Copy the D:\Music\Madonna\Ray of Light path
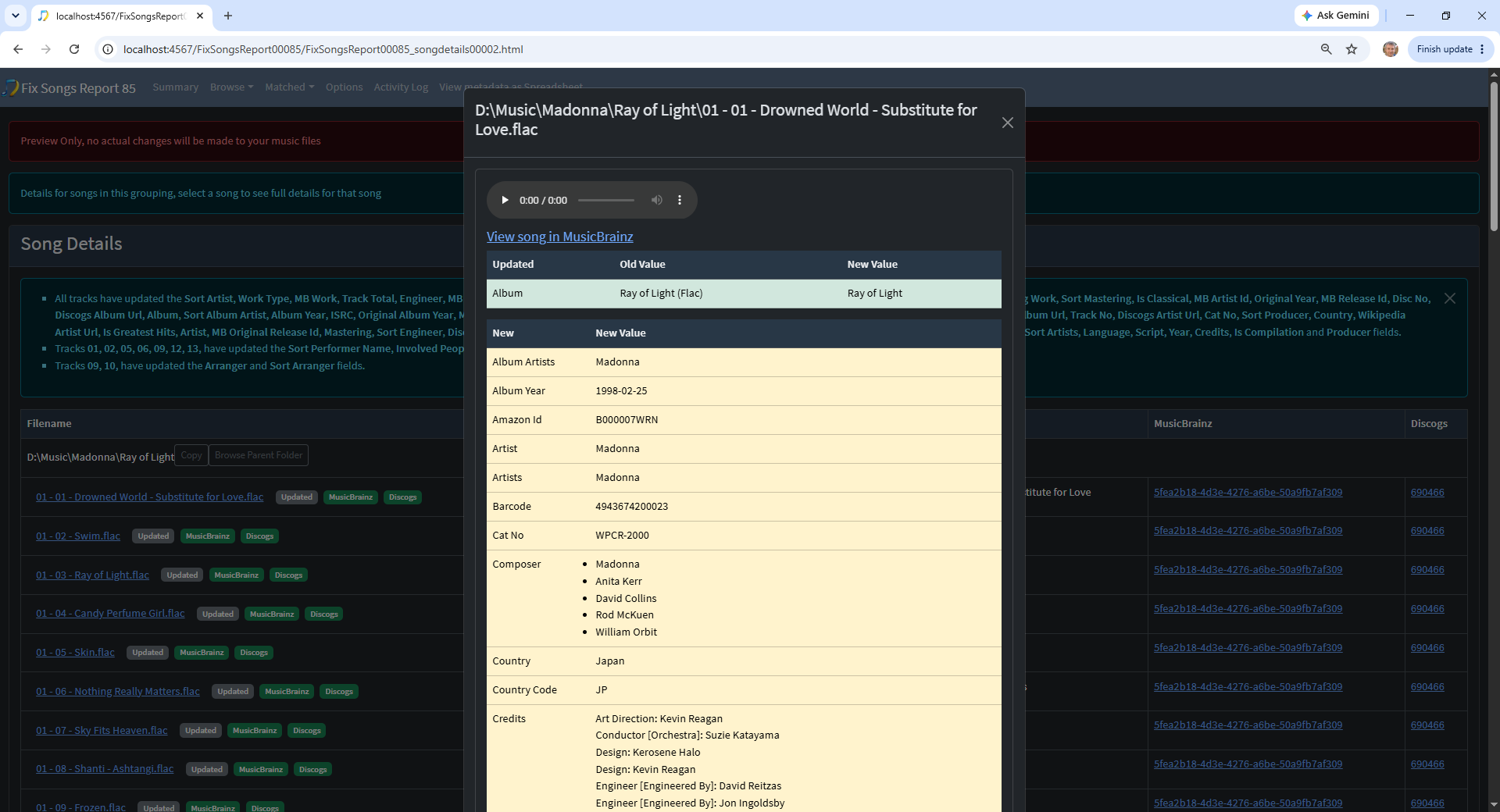Image resolution: width=1500 pixels, height=812 pixels. (x=191, y=455)
